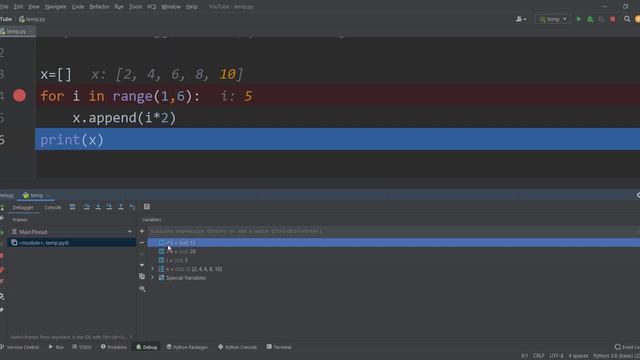The height and width of the screenshot is (360, 640).
Task: Select the <module>, temp.py:6 frame
Action: [x=71, y=243]
